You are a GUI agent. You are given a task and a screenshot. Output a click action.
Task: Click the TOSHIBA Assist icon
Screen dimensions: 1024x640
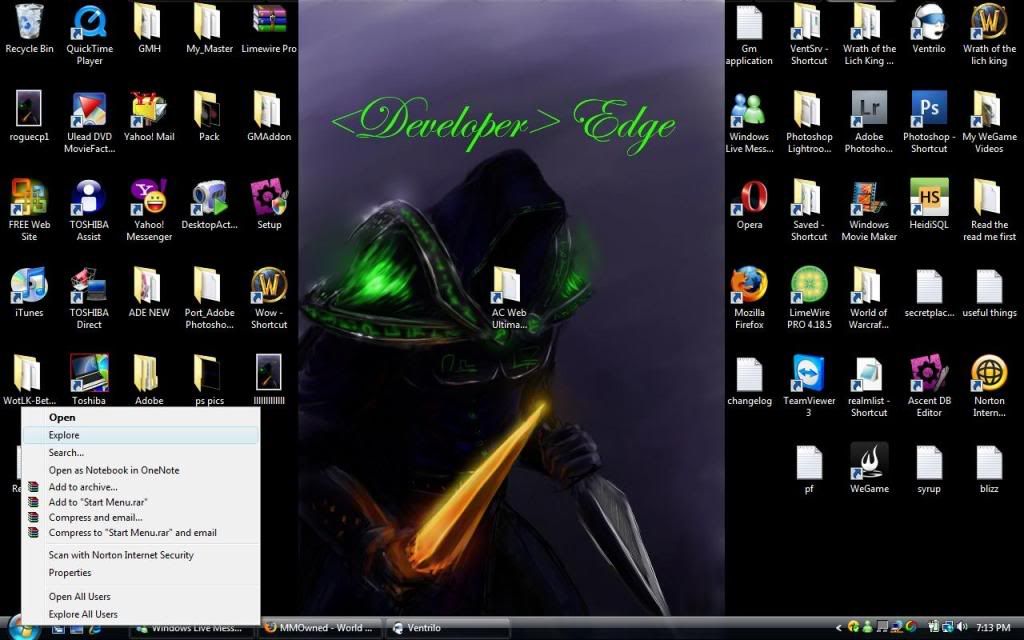[89, 197]
